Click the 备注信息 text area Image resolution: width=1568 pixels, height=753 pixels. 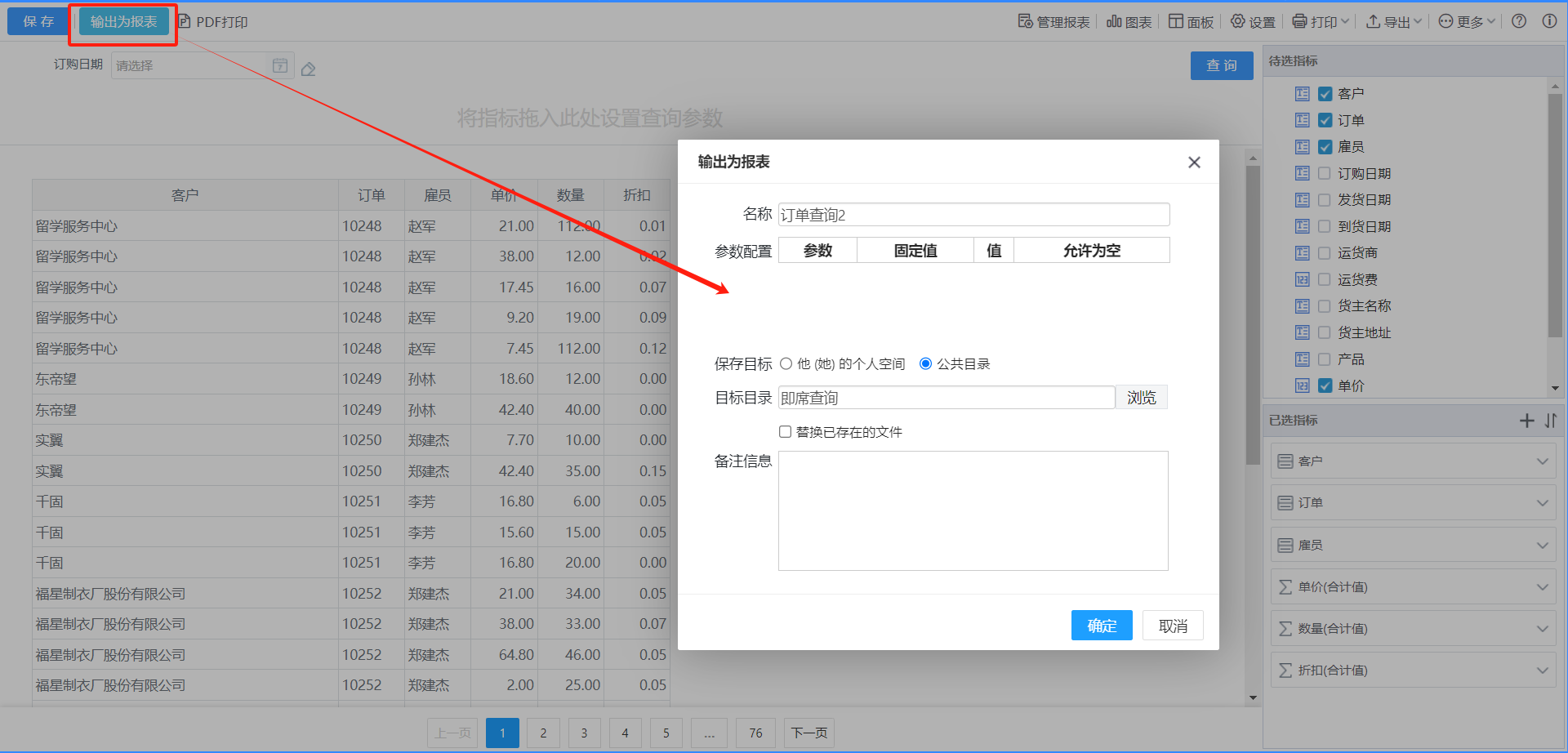click(973, 510)
